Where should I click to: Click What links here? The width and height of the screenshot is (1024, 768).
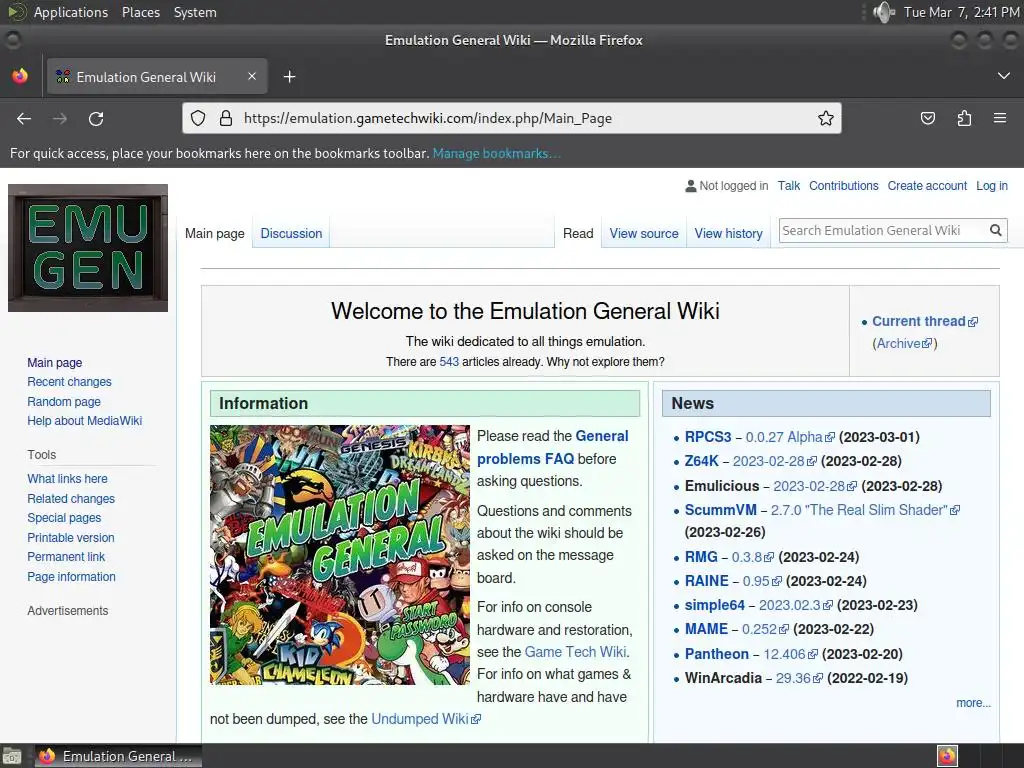[x=67, y=479]
